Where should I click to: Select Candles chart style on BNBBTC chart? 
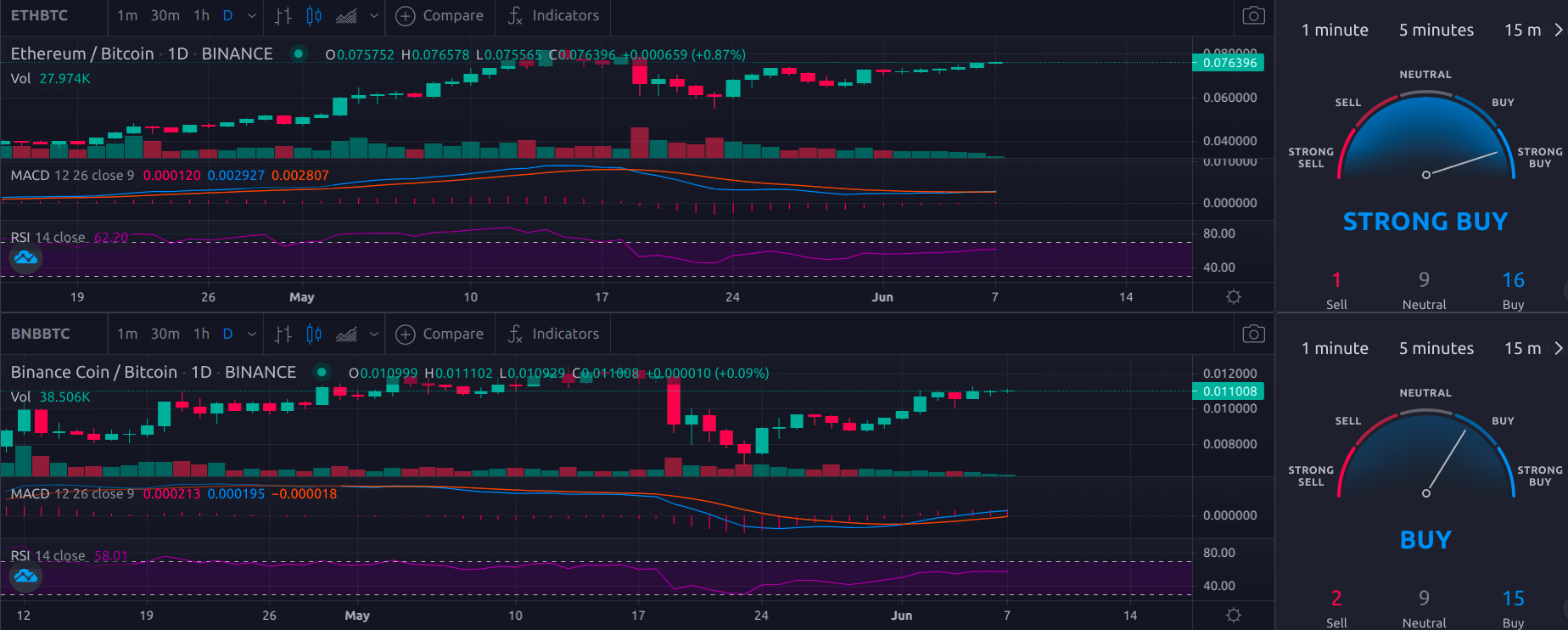click(x=314, y=334)
